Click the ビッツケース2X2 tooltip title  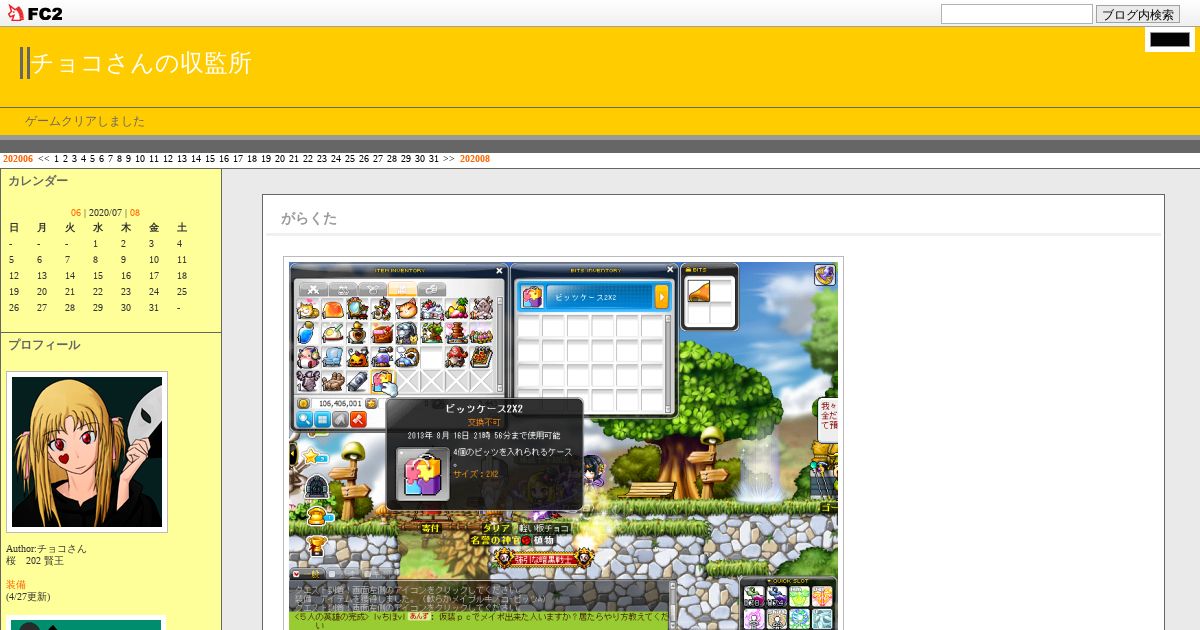pyautogui.click(x=484, y=408)
